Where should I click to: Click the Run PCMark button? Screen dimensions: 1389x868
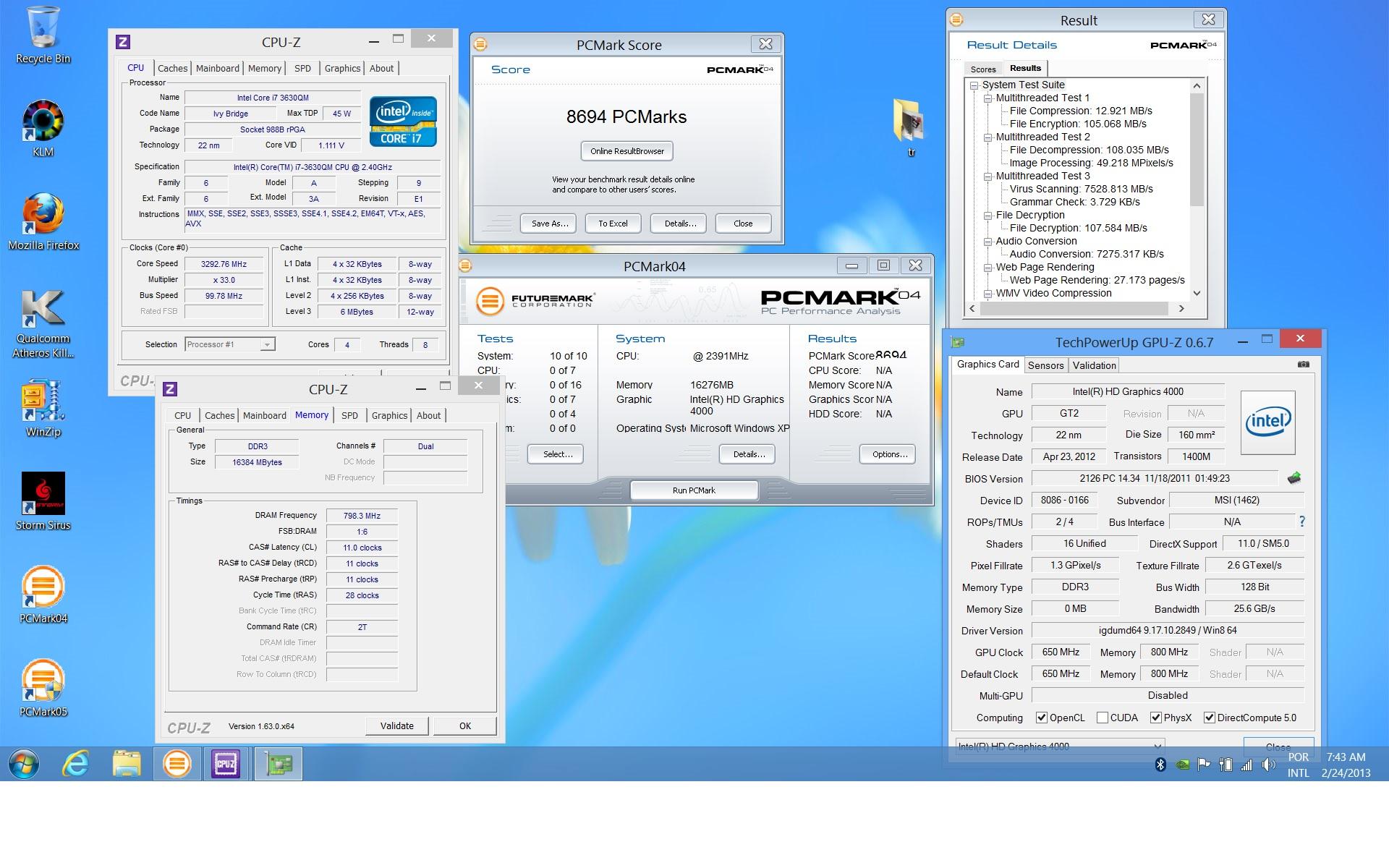tap(694, 490)
